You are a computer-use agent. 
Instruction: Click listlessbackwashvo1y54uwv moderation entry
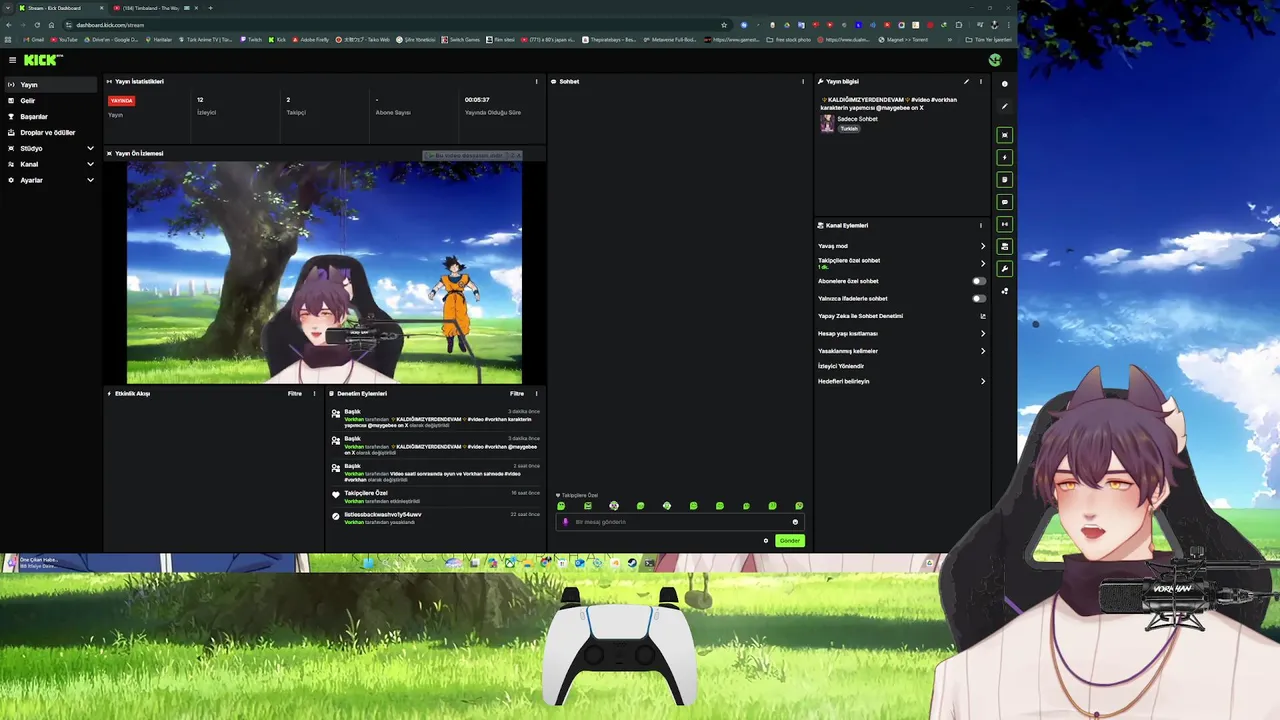(435, 518)
